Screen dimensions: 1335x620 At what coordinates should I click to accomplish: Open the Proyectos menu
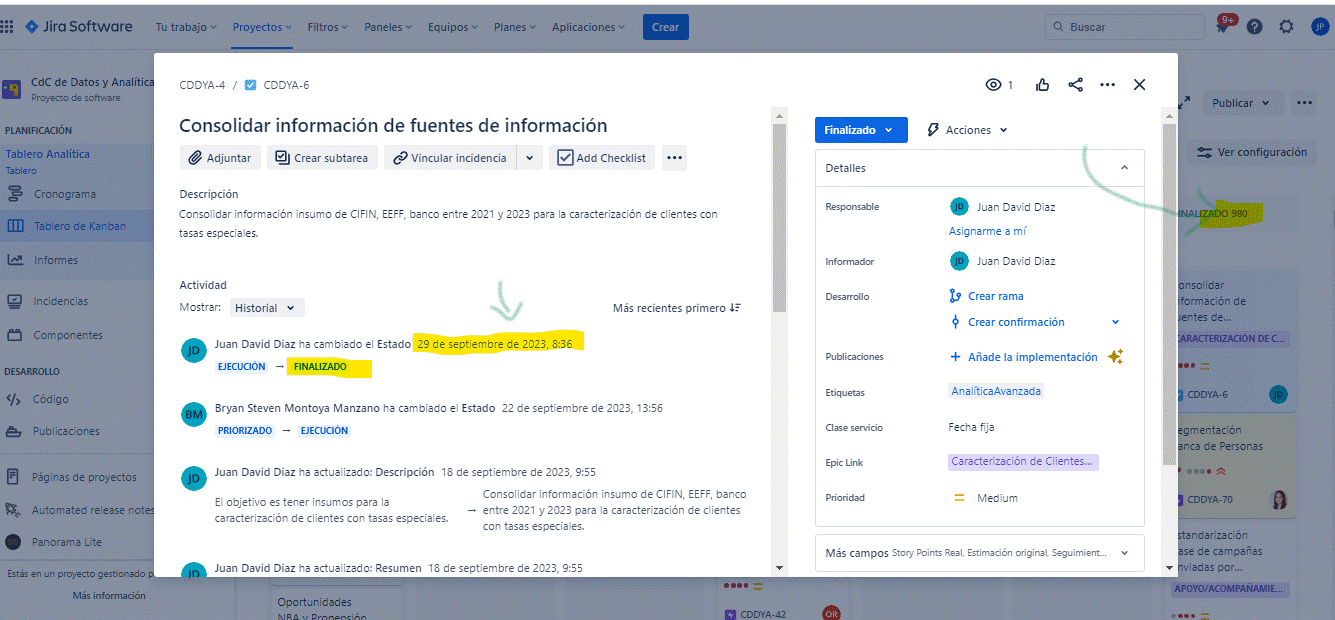click(262, 27)
